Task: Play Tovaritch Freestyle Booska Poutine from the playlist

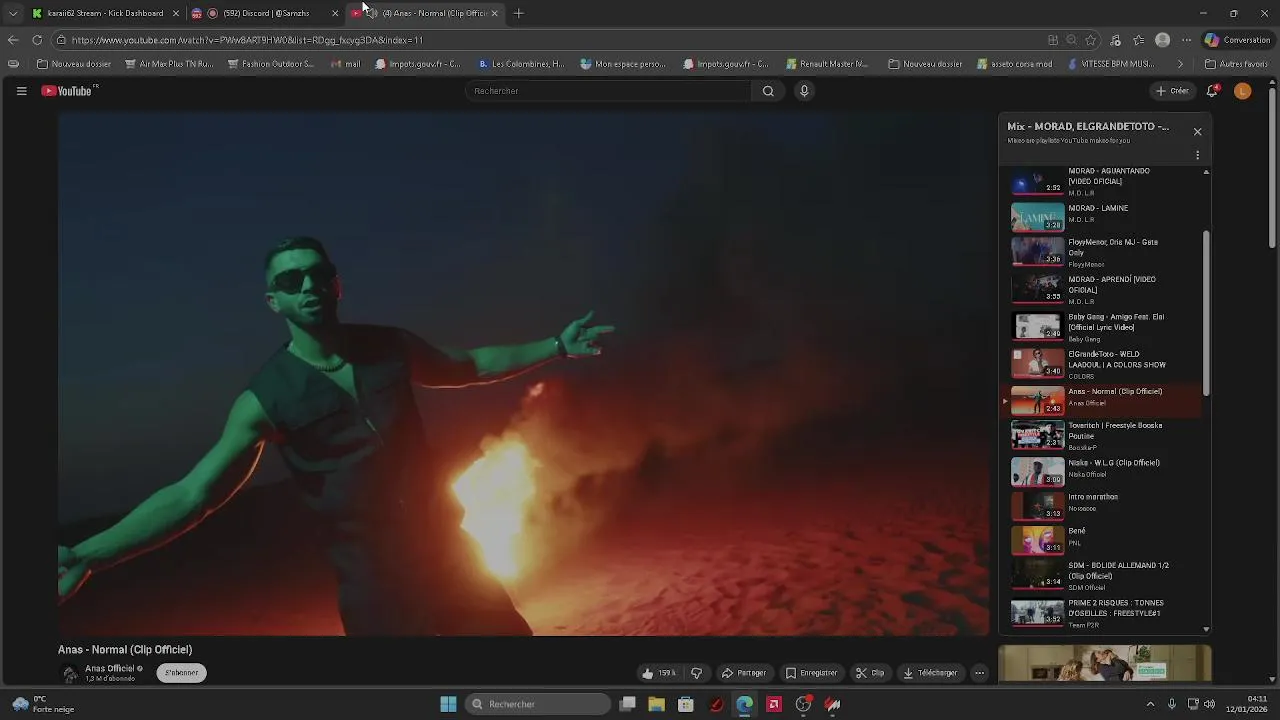Action: (x=1104, y=436)
